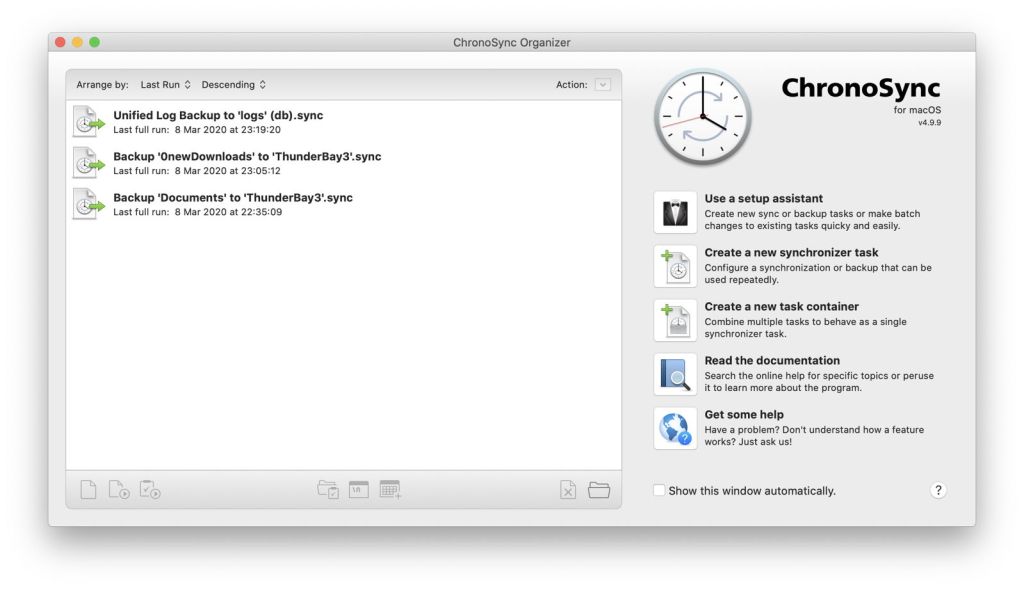The image size is (1024, 590).
Task: Open the Descending sort order dropdown
Action: (233, 85)
